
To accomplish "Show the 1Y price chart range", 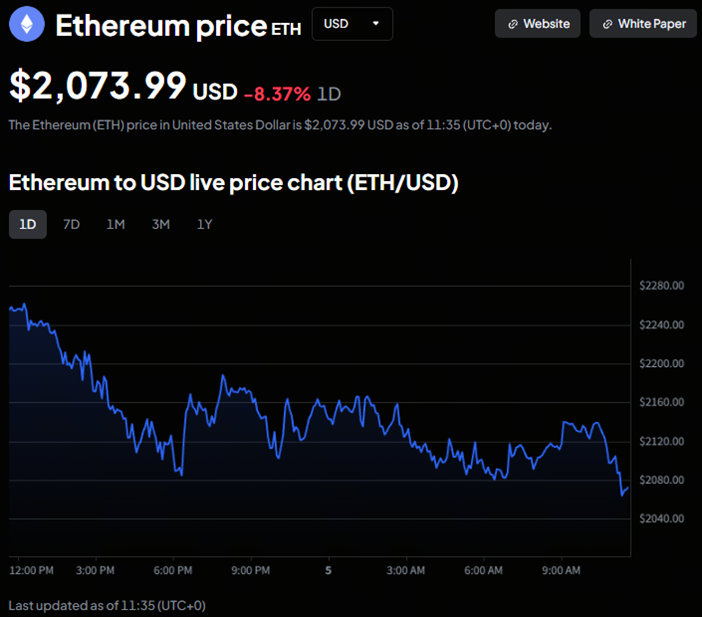I will click(204, 224).
